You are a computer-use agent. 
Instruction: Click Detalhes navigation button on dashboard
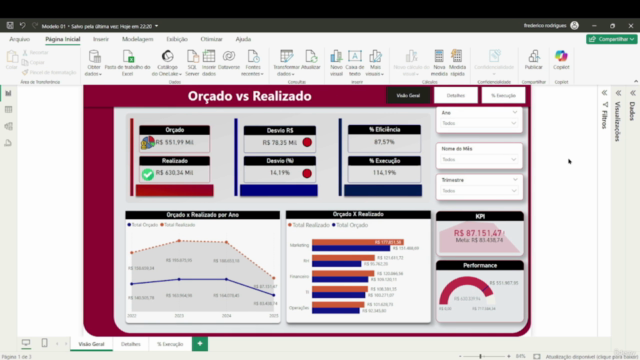pos(456,95)
